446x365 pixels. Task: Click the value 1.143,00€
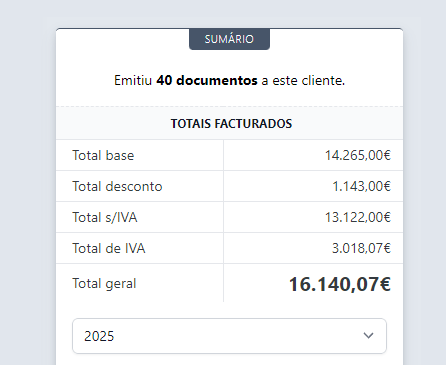(361, 186)
